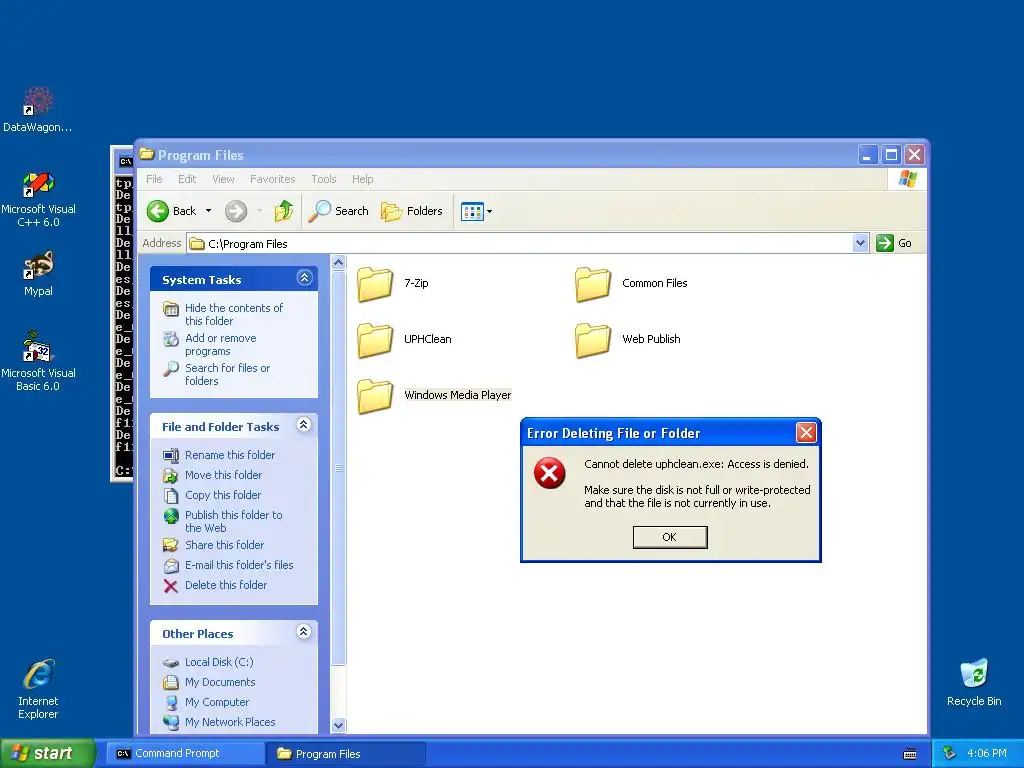
Task: Click OK in the error dialog
Action: coord(669,537)
